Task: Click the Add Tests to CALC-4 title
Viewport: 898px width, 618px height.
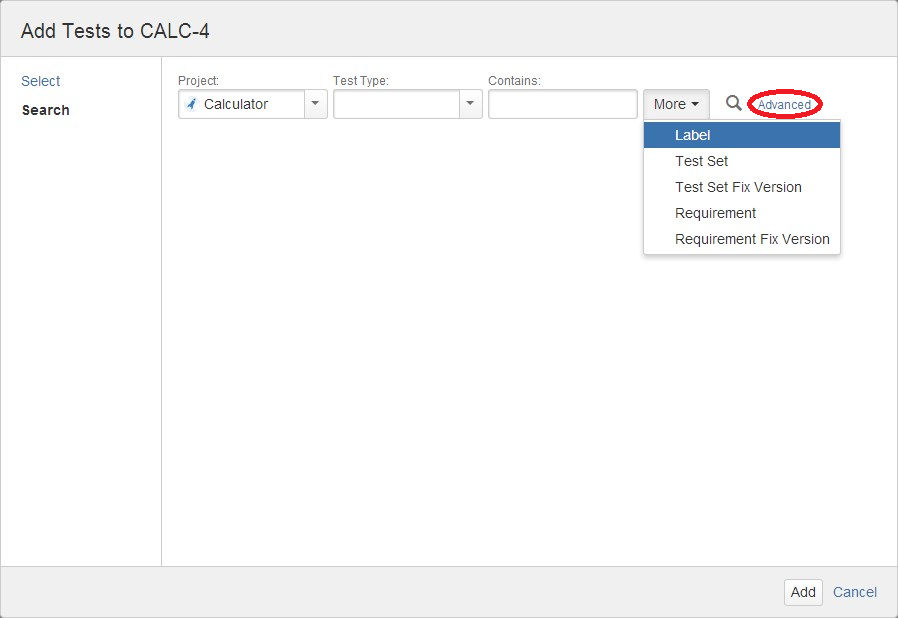Action: 115,31
